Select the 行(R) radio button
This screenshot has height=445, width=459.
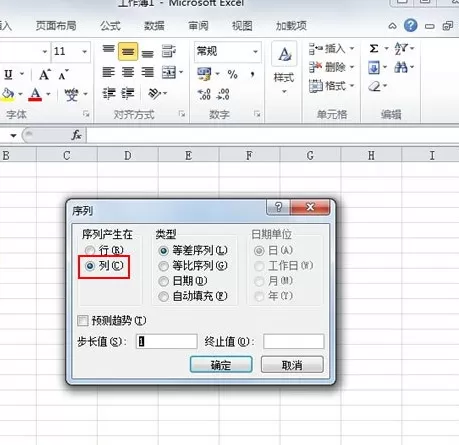tap(90, 250)
